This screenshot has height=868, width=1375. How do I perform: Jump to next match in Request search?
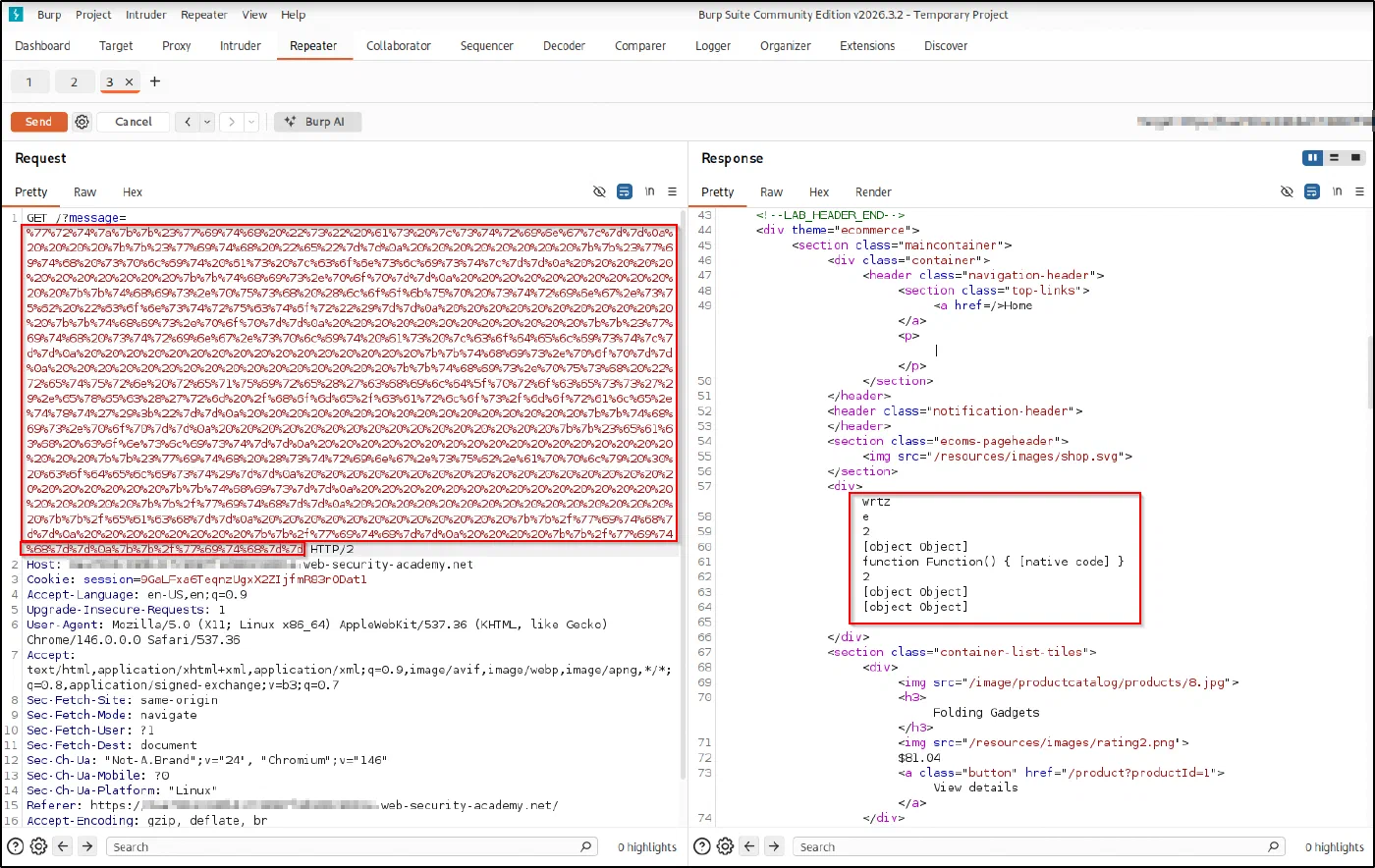tap(87, 846)
